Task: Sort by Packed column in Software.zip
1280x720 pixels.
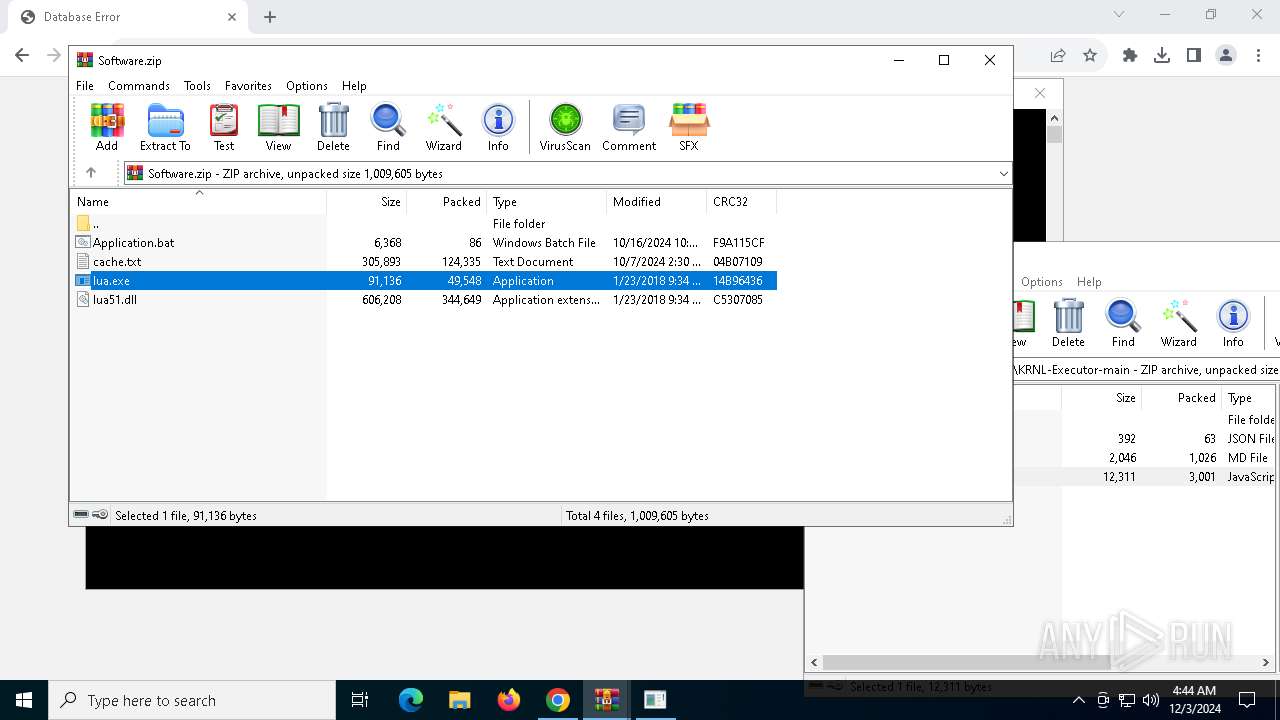Action: click(446, 202)
